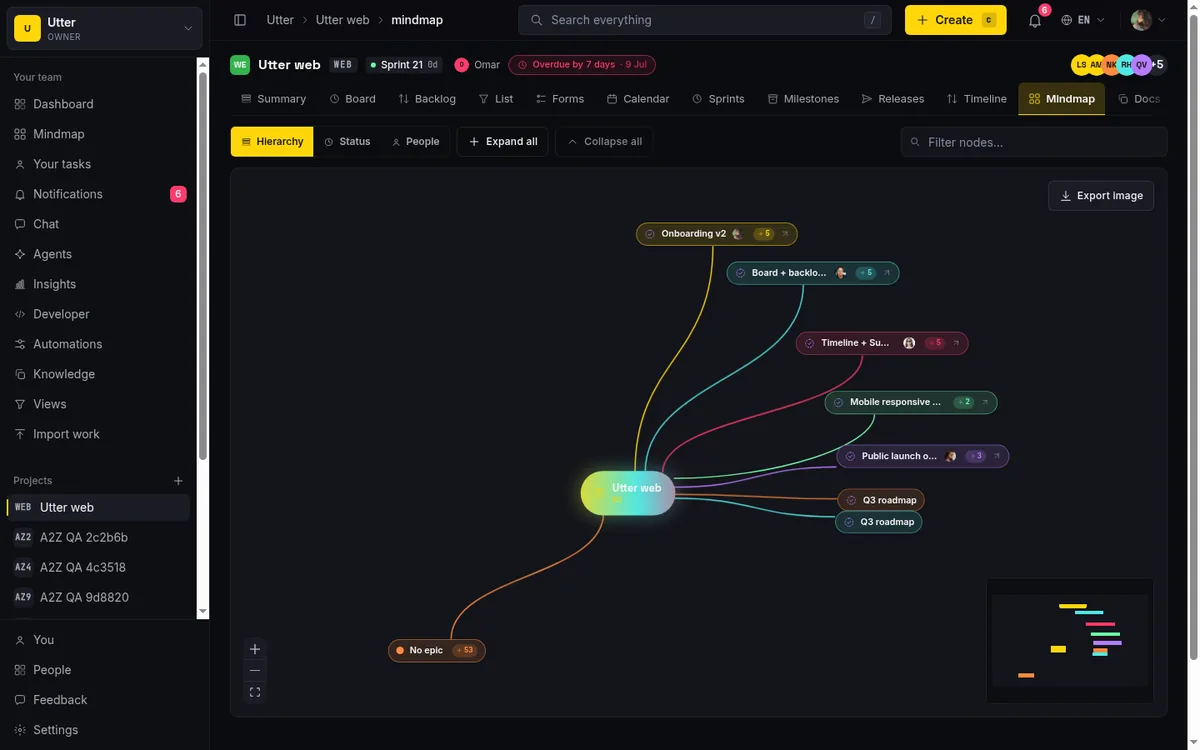Open Board + backlog node arrow icon
The image size is (1200, 750).
point(887,273)
